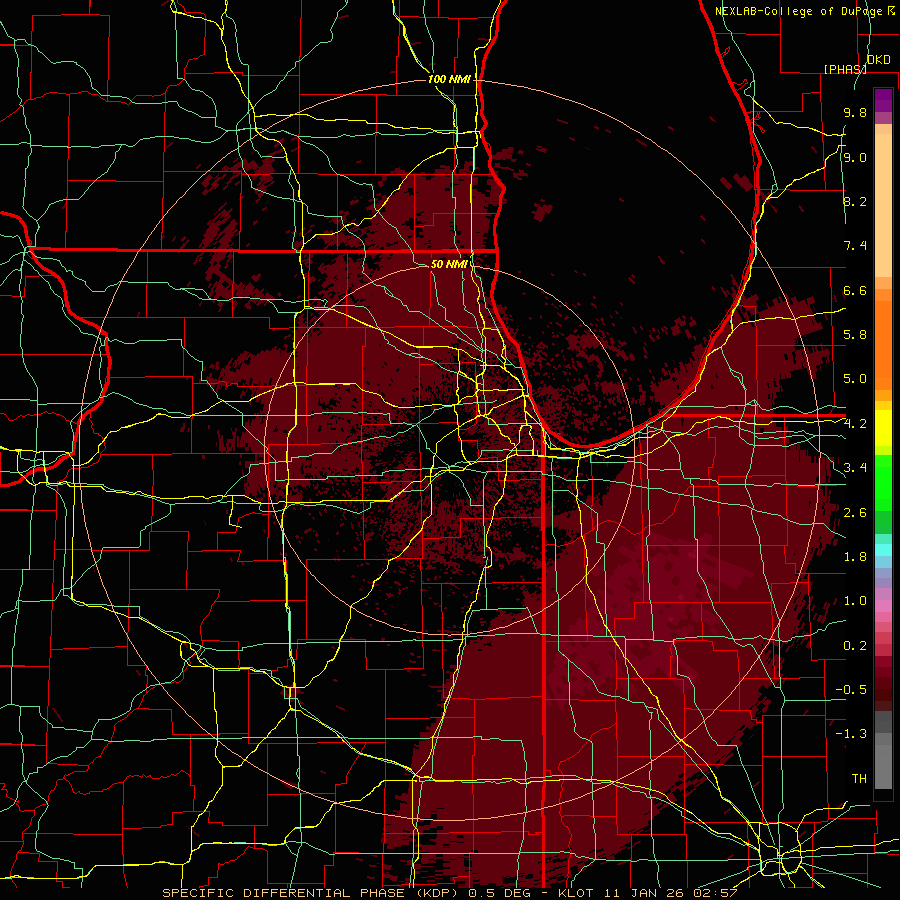The height and width of the screenshot is (900, 900).
Task: Click the pale peach section of the color bar
Action: 883,205
